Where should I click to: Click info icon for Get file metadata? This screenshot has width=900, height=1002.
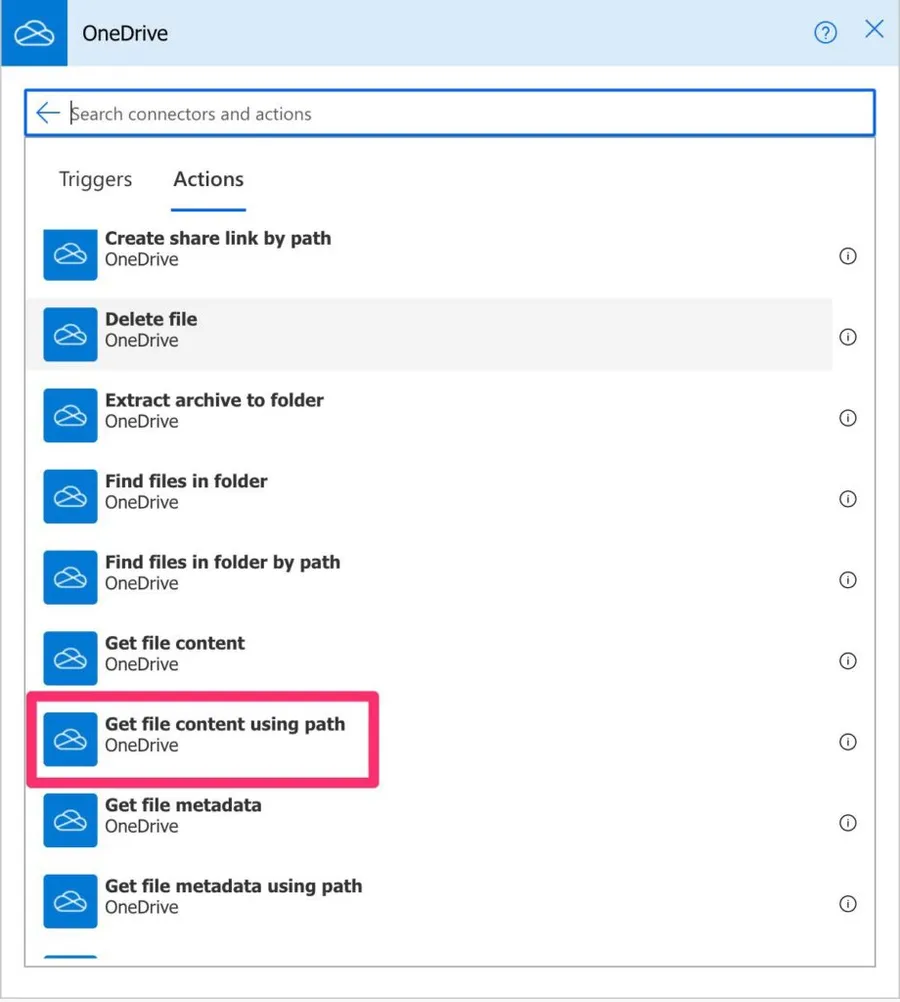(x=848, y=823)
